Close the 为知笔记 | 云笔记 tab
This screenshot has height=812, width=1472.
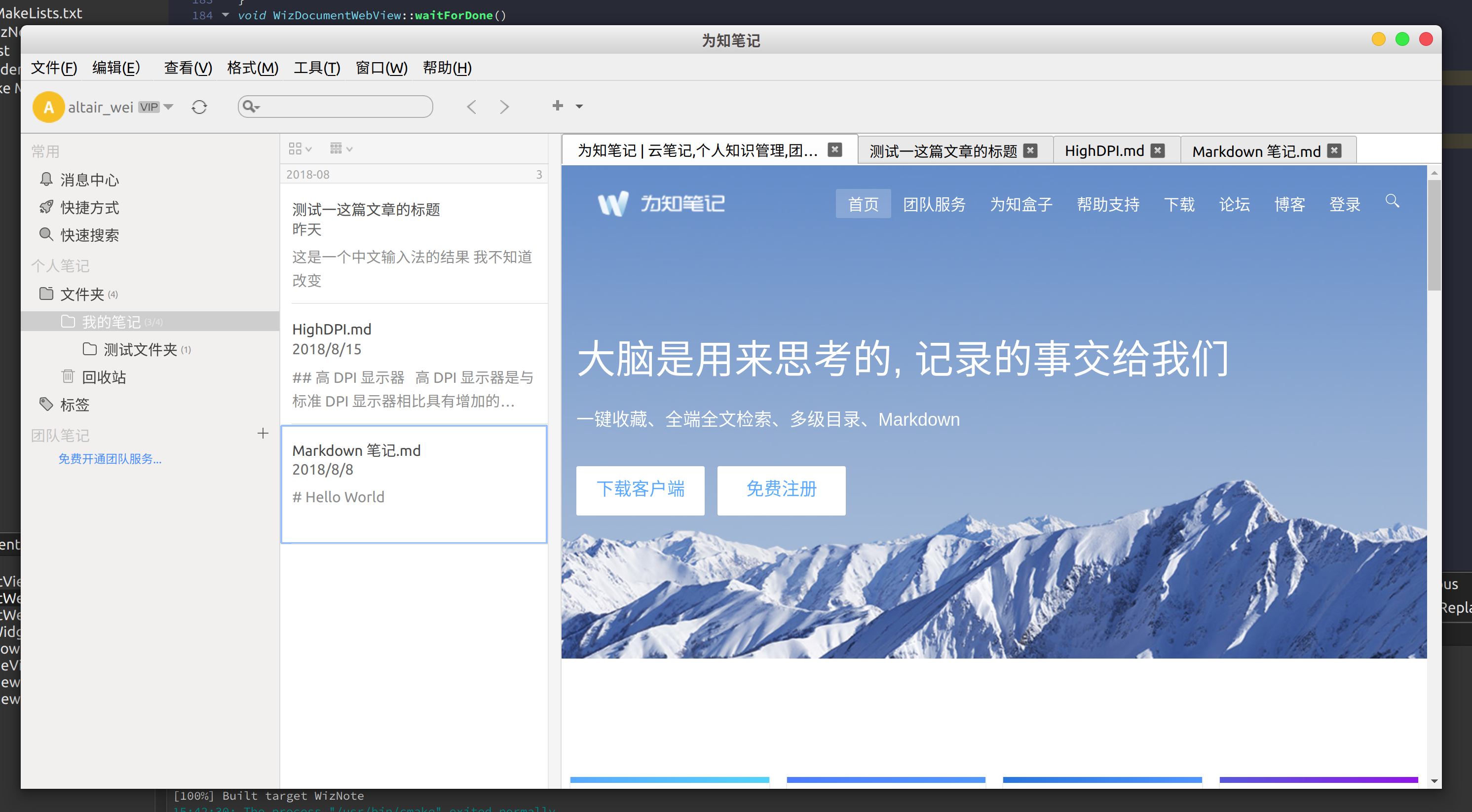point(835,149)
